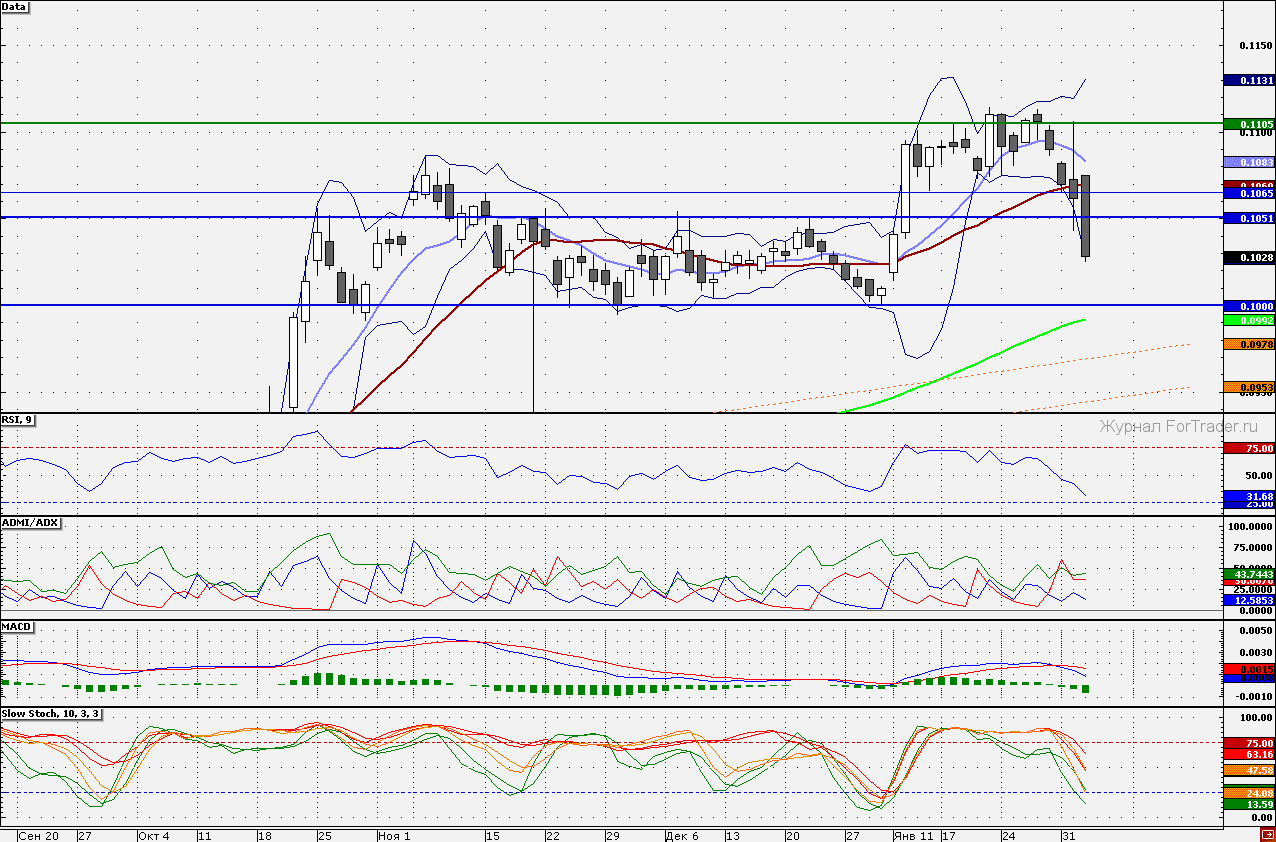
Task: Click the Дек 6 date on the time axis
Action: click(x=682, y=835)
